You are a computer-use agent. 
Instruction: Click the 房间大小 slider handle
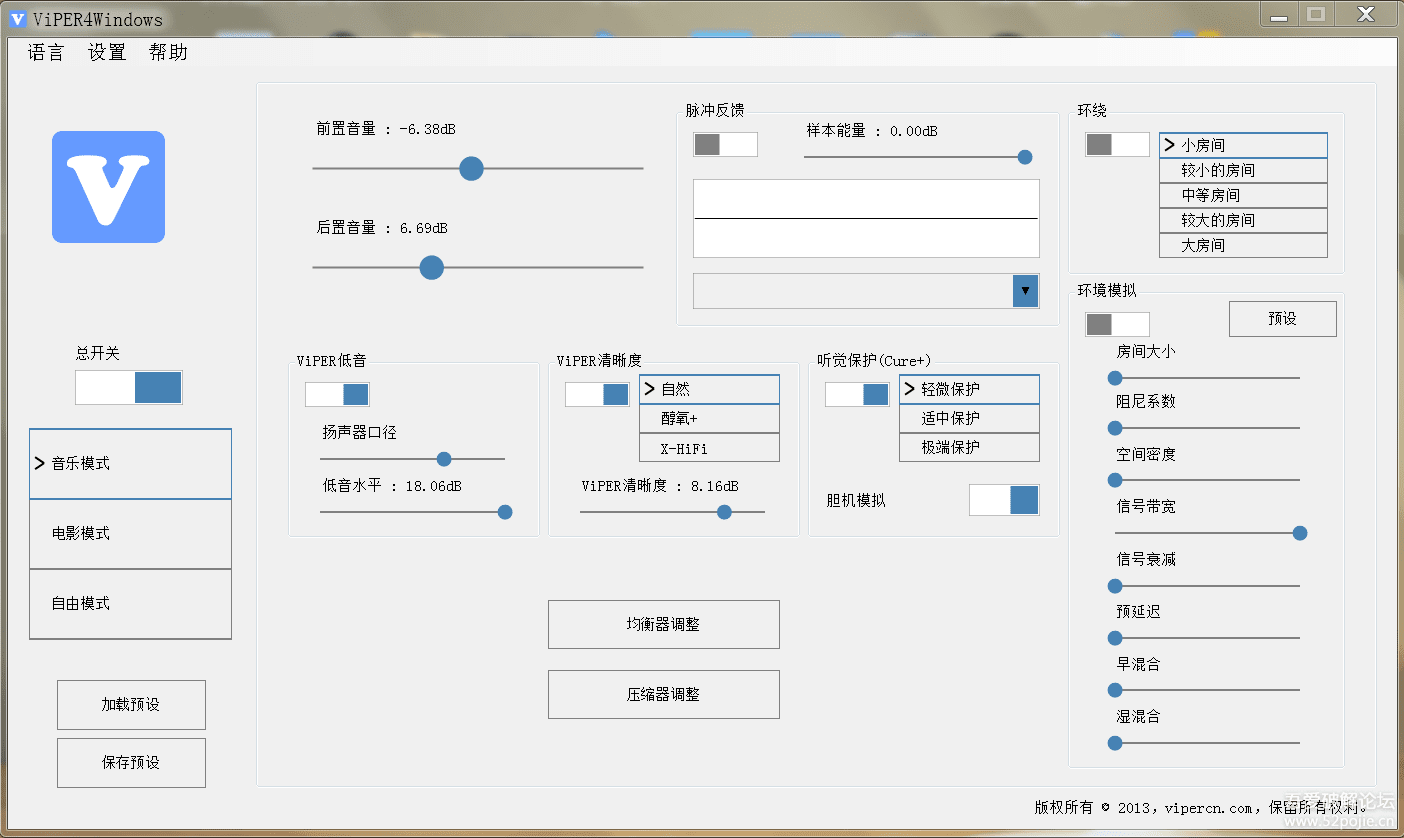pos(1115,378)
